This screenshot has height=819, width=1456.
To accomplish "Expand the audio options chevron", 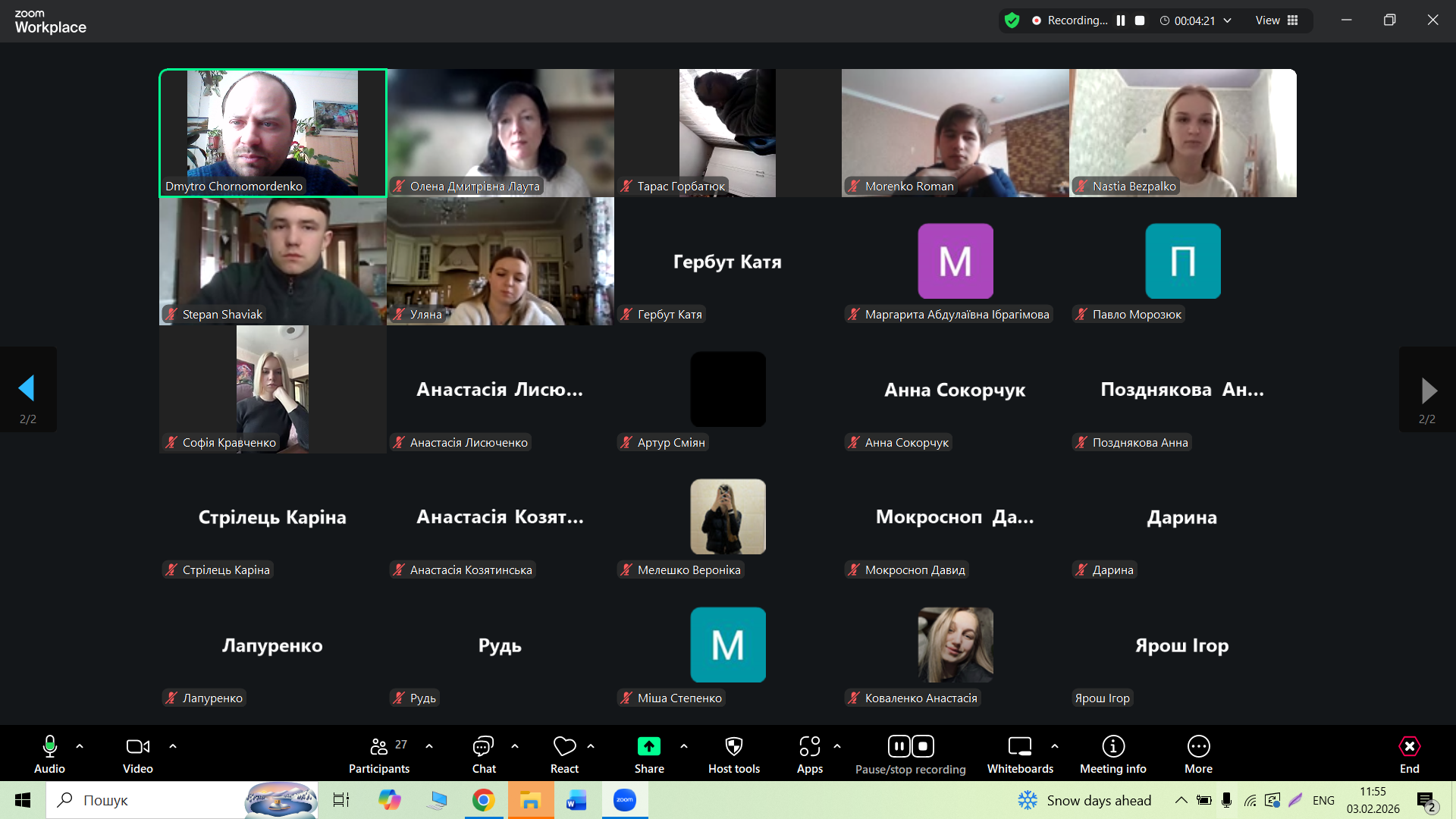I will coord(80,746).
